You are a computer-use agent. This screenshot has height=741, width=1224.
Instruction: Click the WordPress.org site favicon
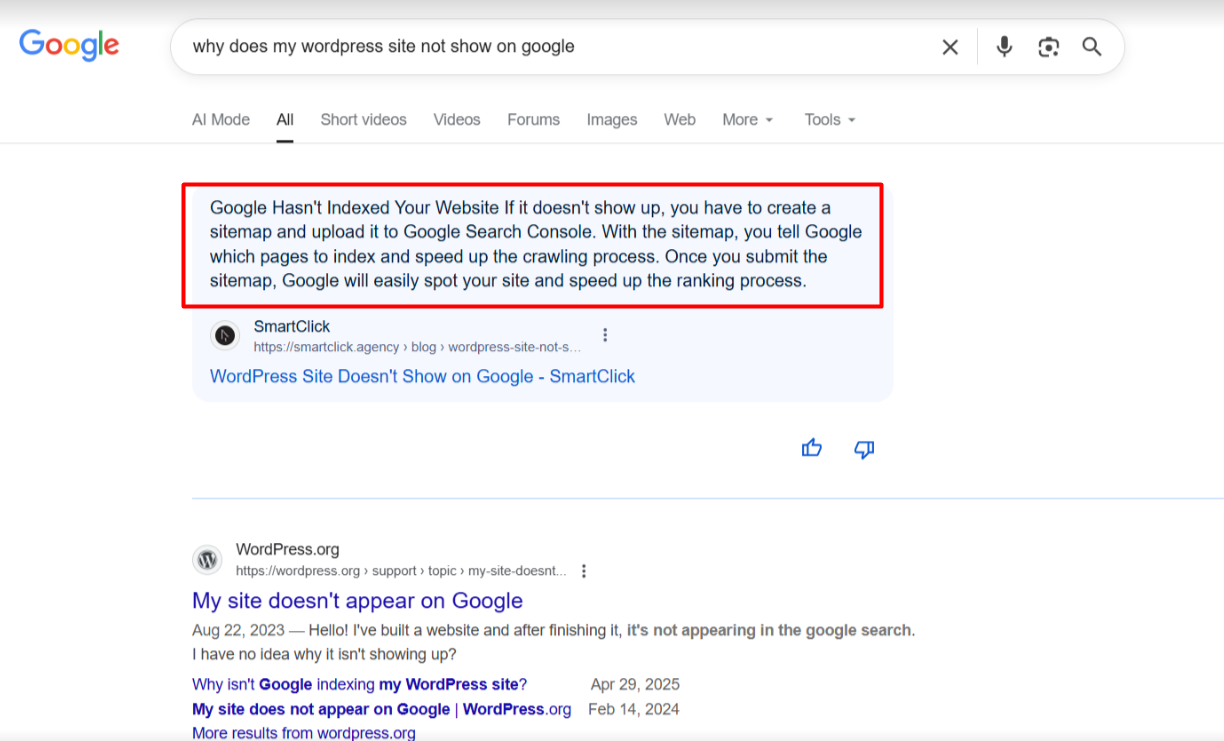click(207, 560)
